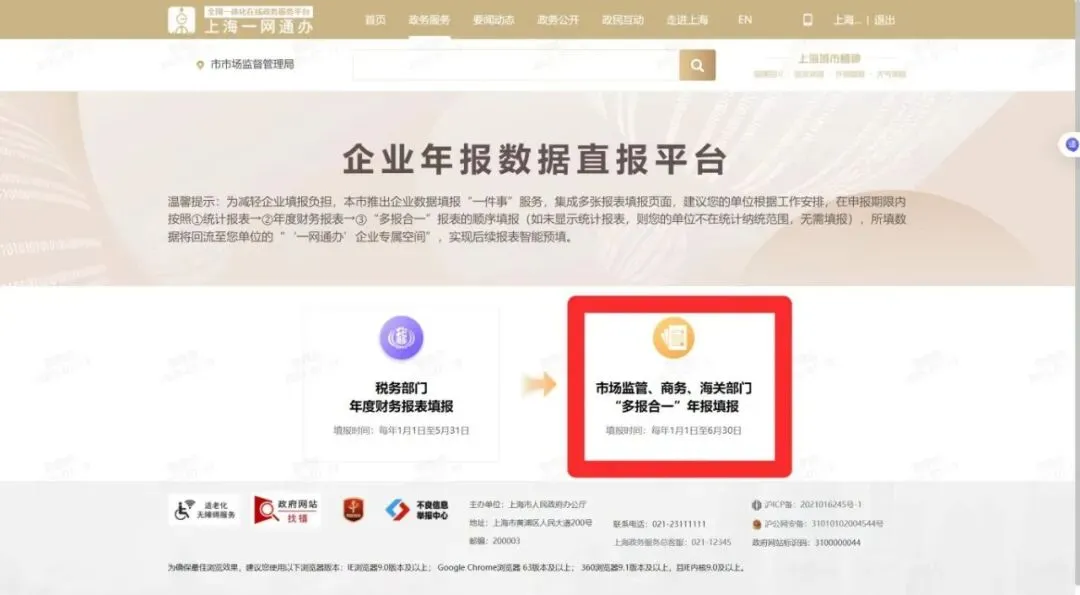
Task: Open 年度财务报表填报 card
Action: tap(402, 384)
